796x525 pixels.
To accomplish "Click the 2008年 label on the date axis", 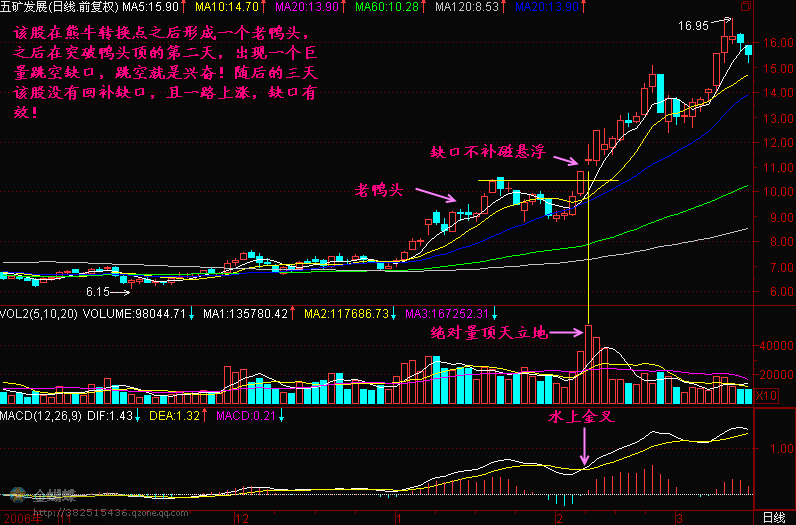I will (x=22, y=518).
